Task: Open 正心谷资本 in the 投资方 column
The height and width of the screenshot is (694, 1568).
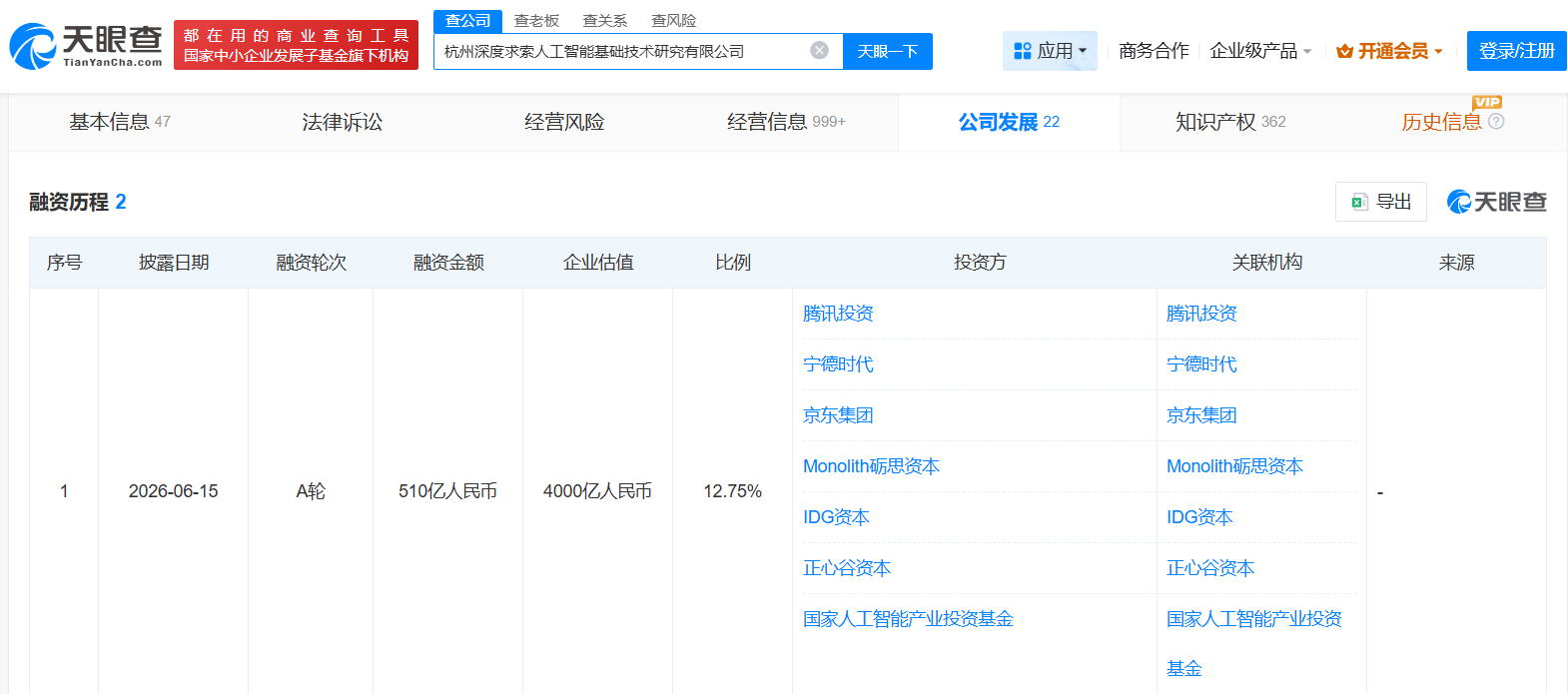Action: click(847, 568)
